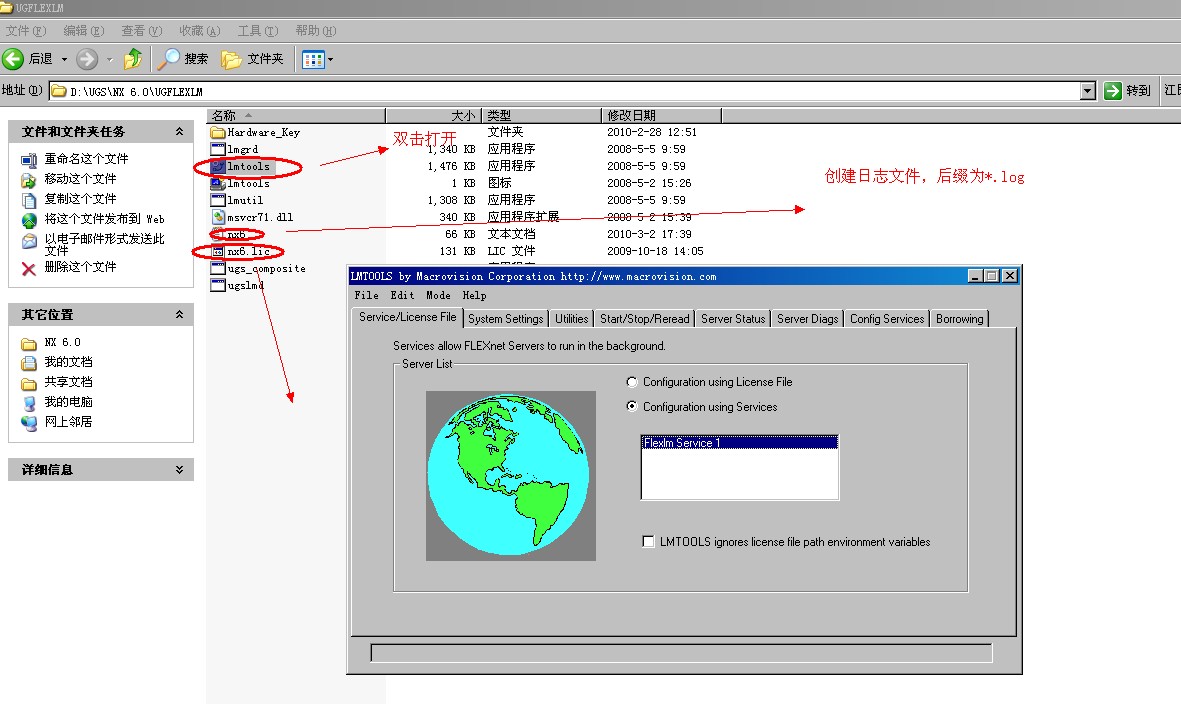The width and height of the screenshot is (1181, 704).
Task: Open the Help menu in LMTOOLS
Action: pyautogui.click(x=475, y=295)
